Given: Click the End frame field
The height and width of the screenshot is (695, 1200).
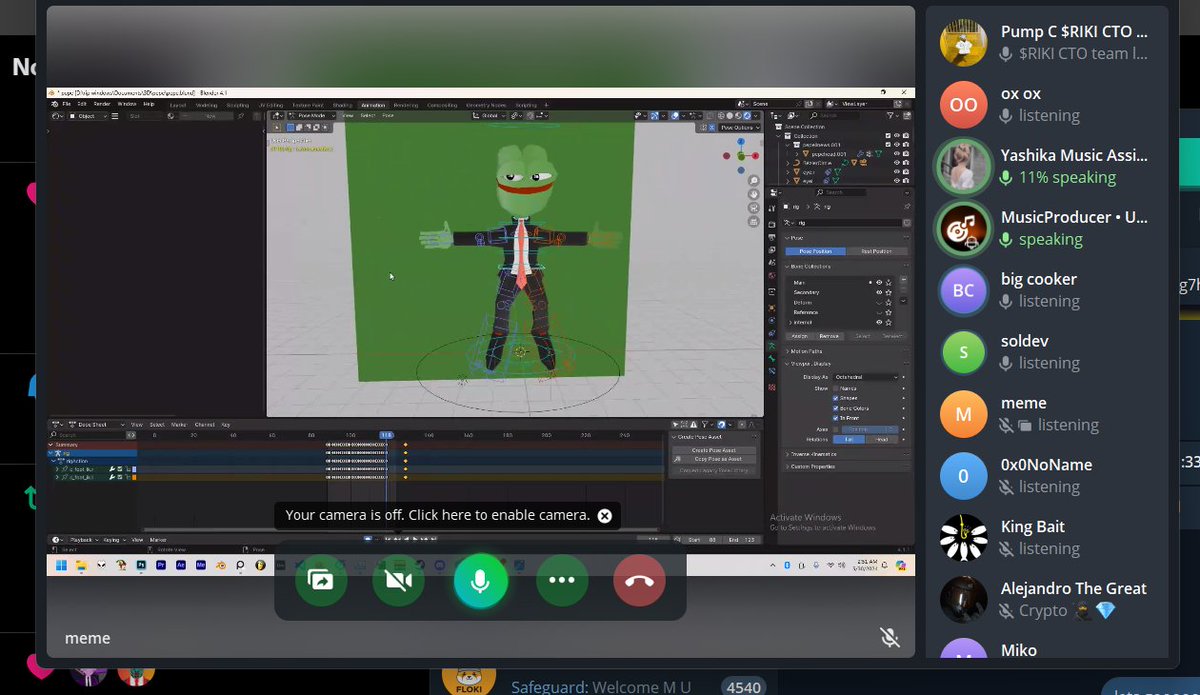Looking at the screenshot, I should click(740, 540).
